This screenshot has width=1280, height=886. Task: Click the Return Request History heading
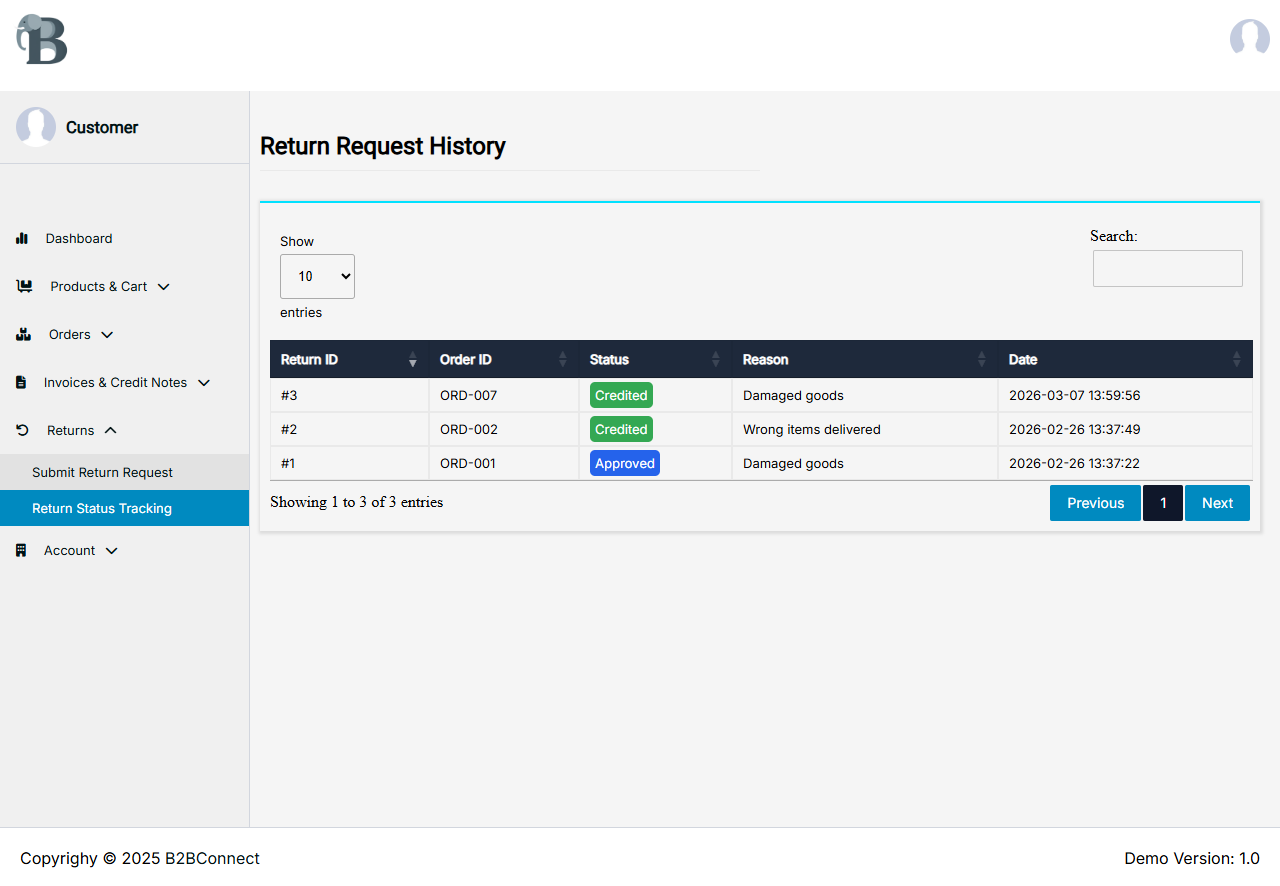[x=383, y=146]
